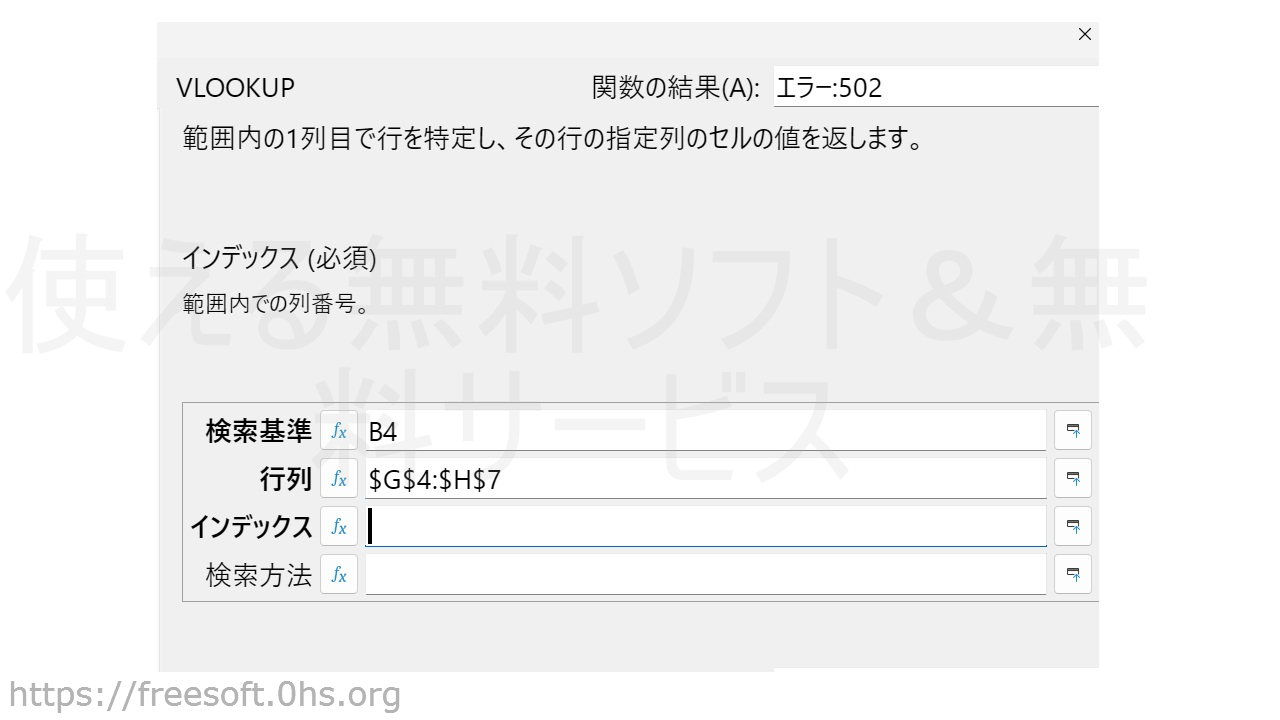1280x720 pixels.
Task: Click the shrink button for 検索方法 field
Action: pos(1073,575)
